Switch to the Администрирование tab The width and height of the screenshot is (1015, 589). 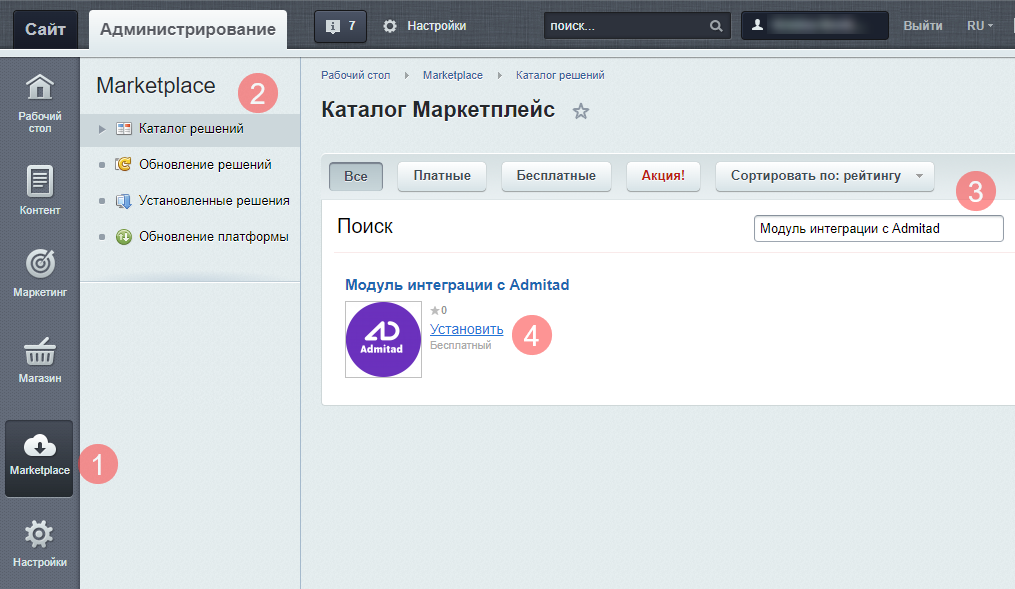coord(188,29)
